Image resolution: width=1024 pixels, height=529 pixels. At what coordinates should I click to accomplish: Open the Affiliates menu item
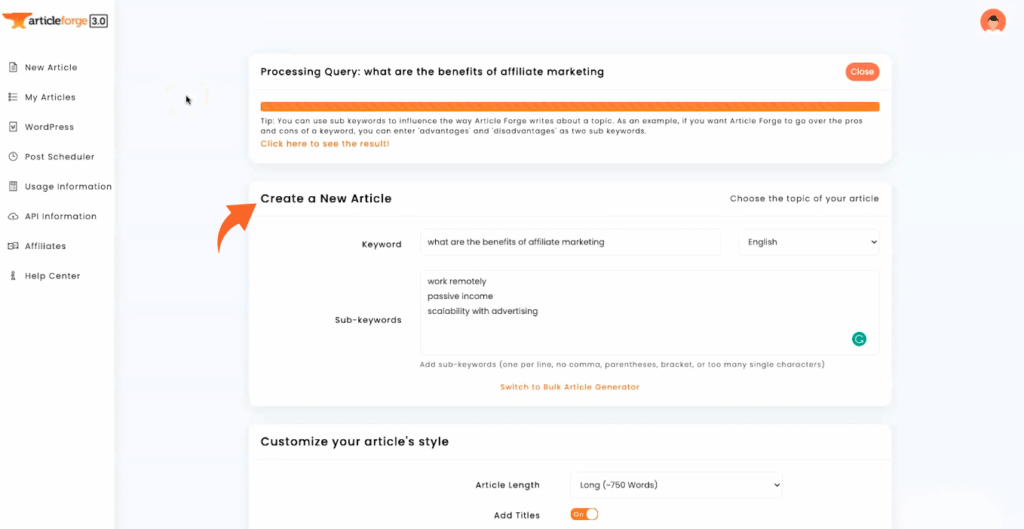point(45,246)
